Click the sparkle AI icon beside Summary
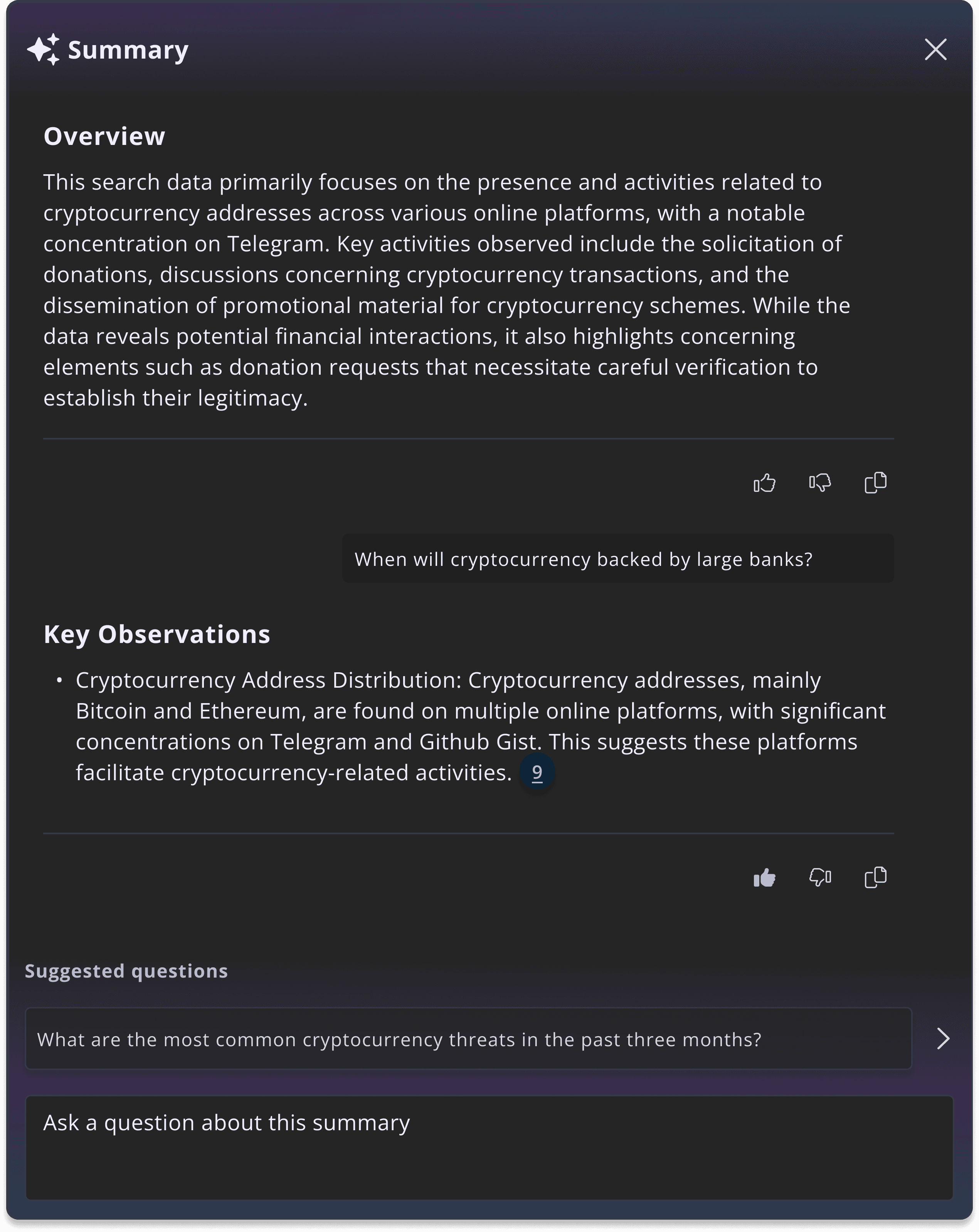The image size is (979, 1232). [44, 50]
